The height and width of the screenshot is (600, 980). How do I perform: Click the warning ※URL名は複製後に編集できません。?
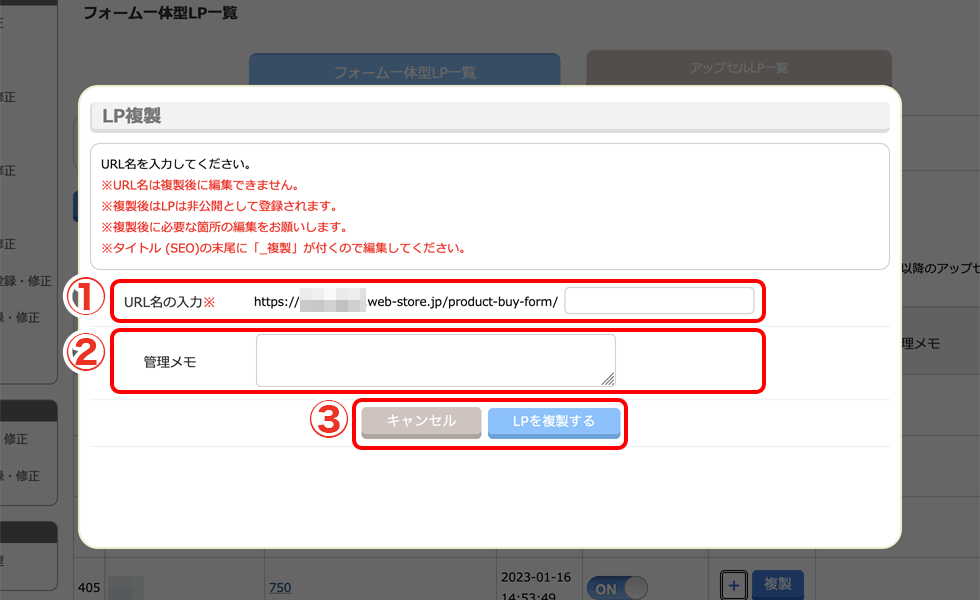click(x=201, y=185)
